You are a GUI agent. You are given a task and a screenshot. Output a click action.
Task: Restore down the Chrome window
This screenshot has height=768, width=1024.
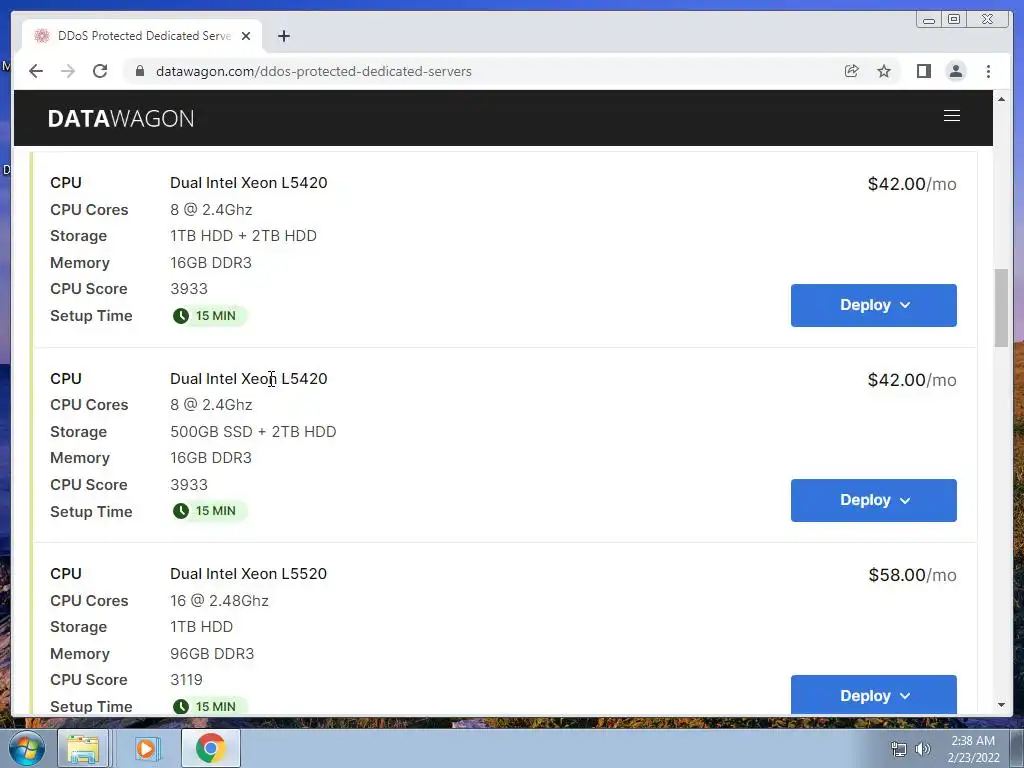[x=954, y=20]
